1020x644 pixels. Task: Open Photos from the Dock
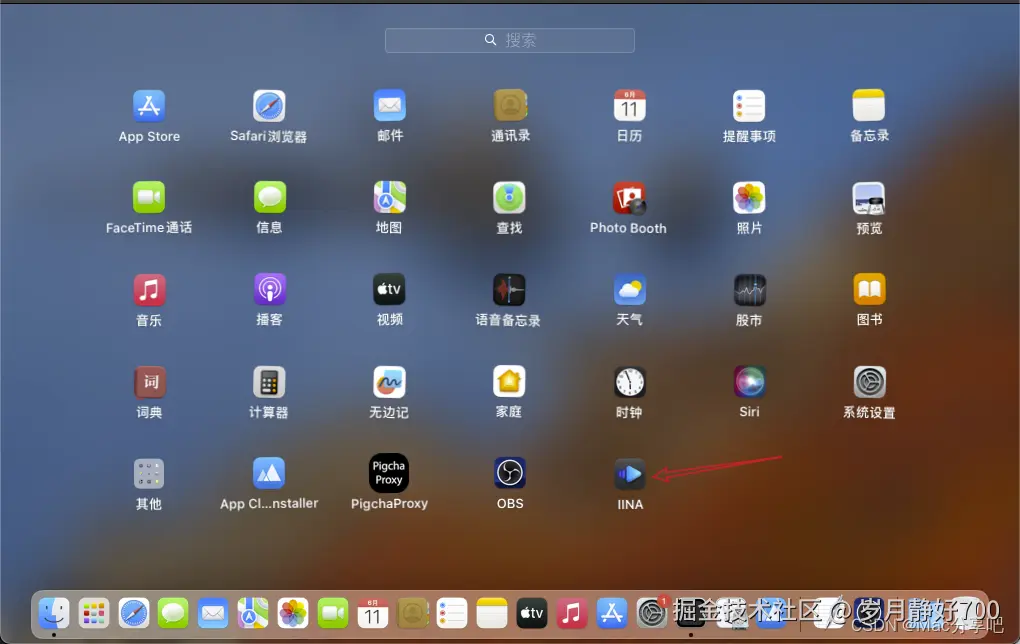pyautogui.click(x=293, y=613)
